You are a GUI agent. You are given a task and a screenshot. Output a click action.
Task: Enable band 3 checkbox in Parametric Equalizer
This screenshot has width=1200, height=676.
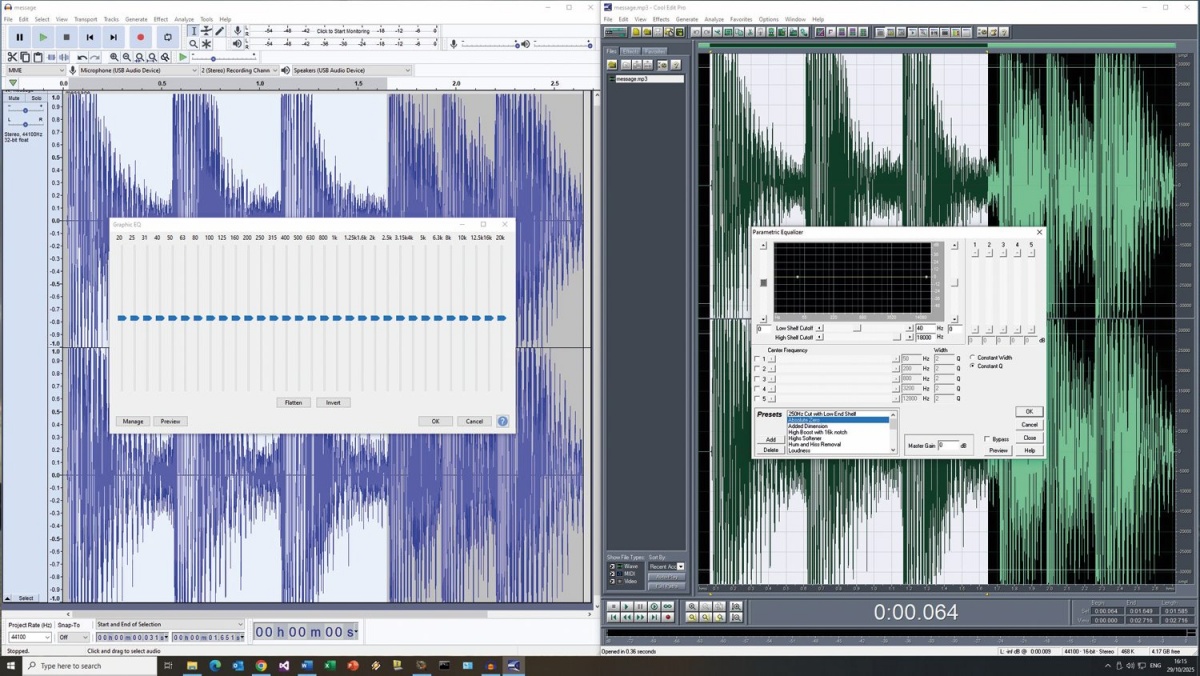pos(757,379)
